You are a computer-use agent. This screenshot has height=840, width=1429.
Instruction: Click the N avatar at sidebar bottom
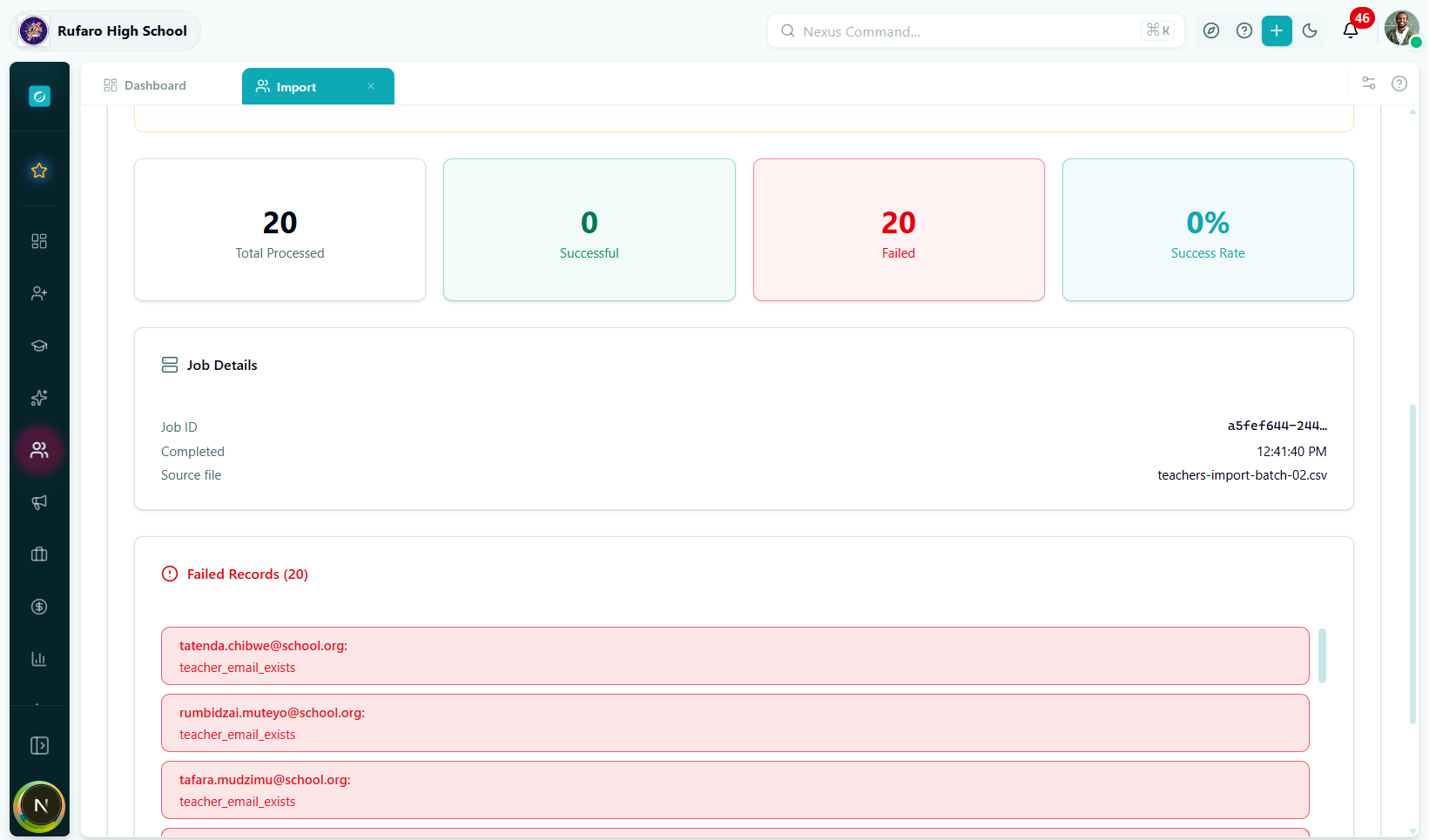[40, 806]
